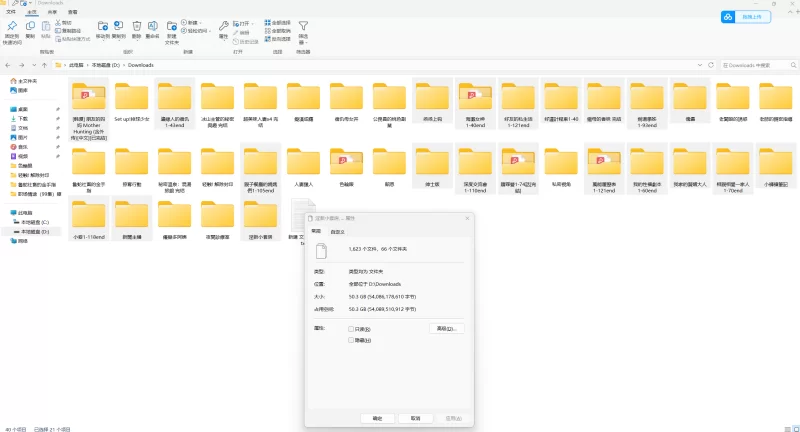Click the Pin to Quick access icon
Image resolution: width=800 pixels, height=432 pixels.
coord(12,26)
